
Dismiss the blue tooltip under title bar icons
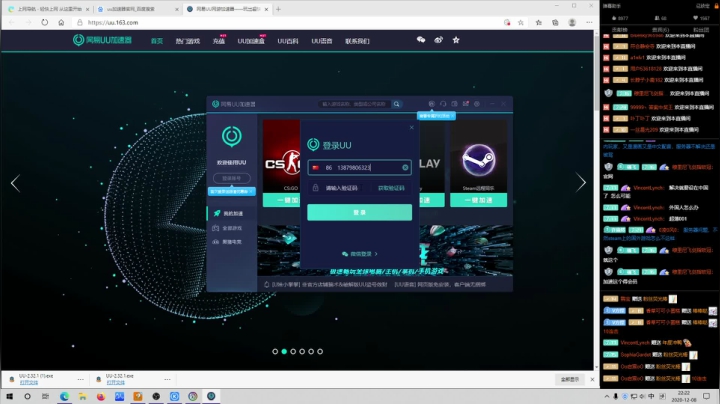pos(452,116)
